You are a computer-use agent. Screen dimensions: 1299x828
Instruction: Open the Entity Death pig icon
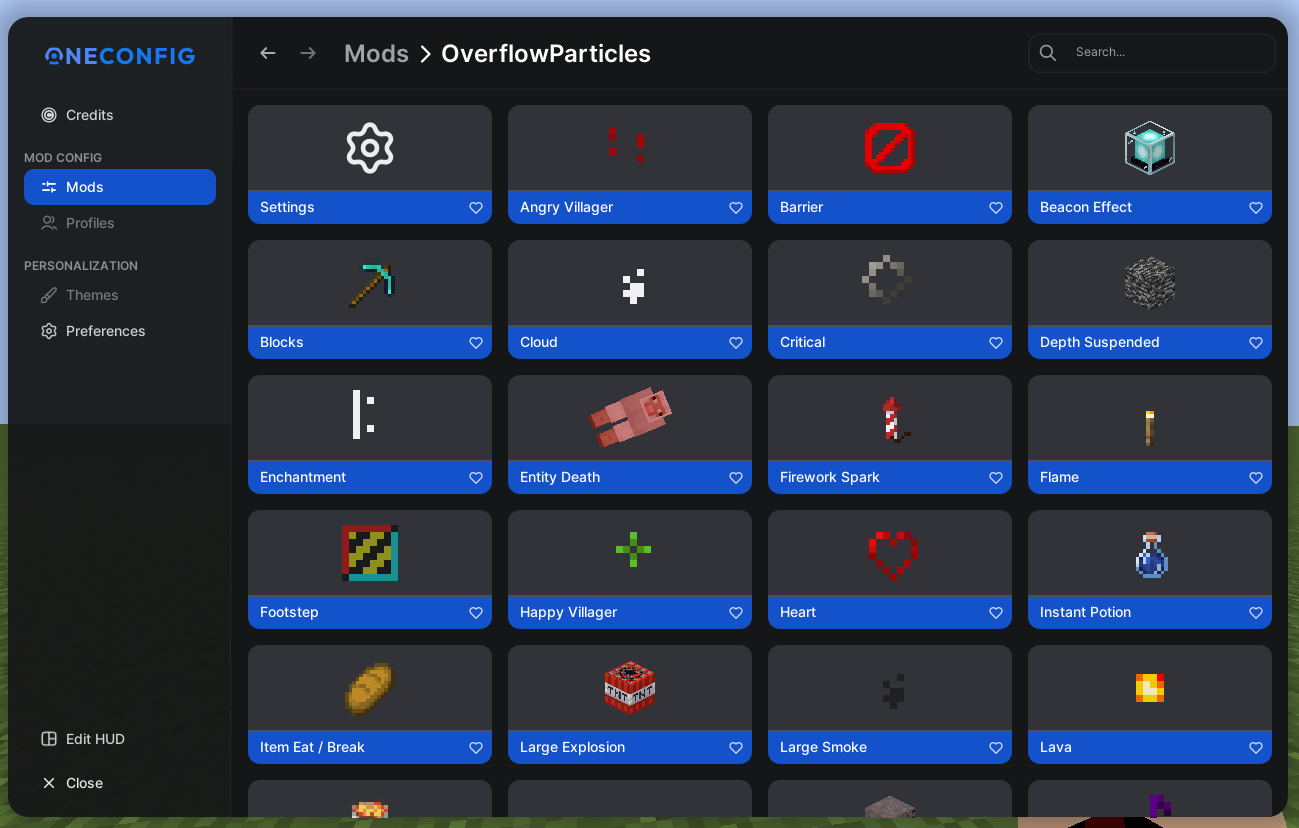coord(630,416)
